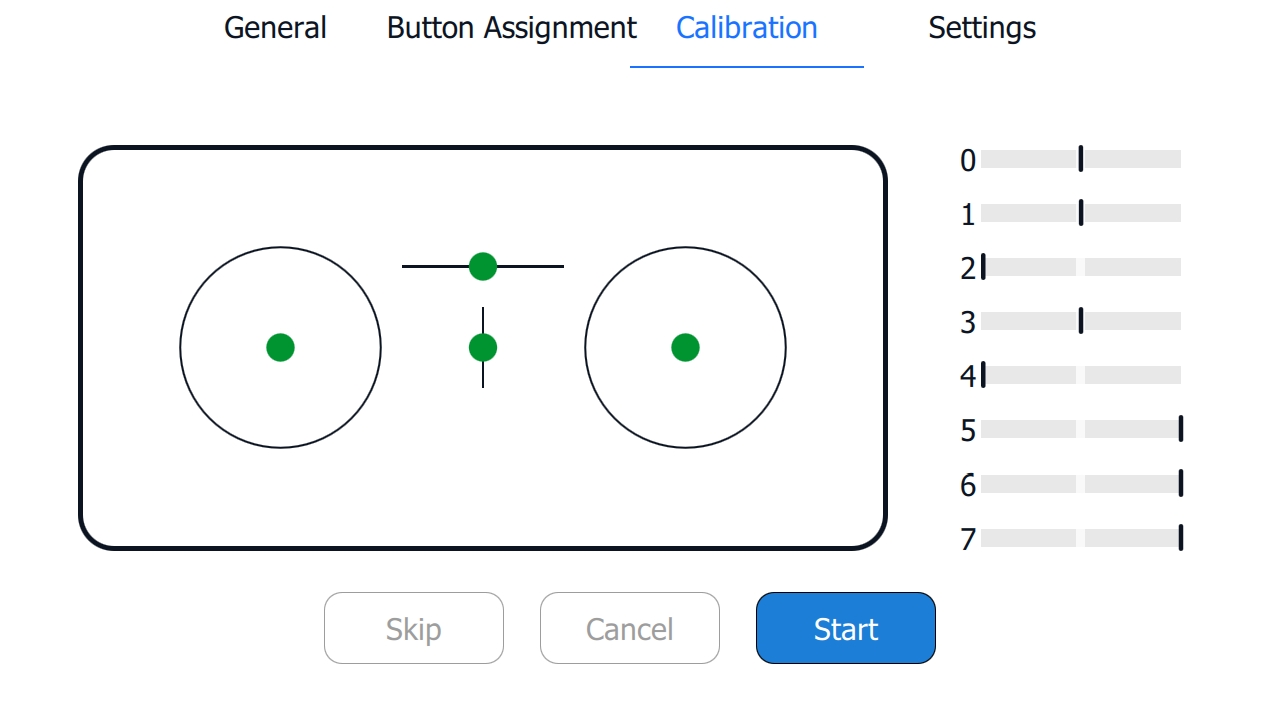This screenshot has width=1268, height=708.
Task: Click the left joystick green center dot
Action: (x=280, y=347)
